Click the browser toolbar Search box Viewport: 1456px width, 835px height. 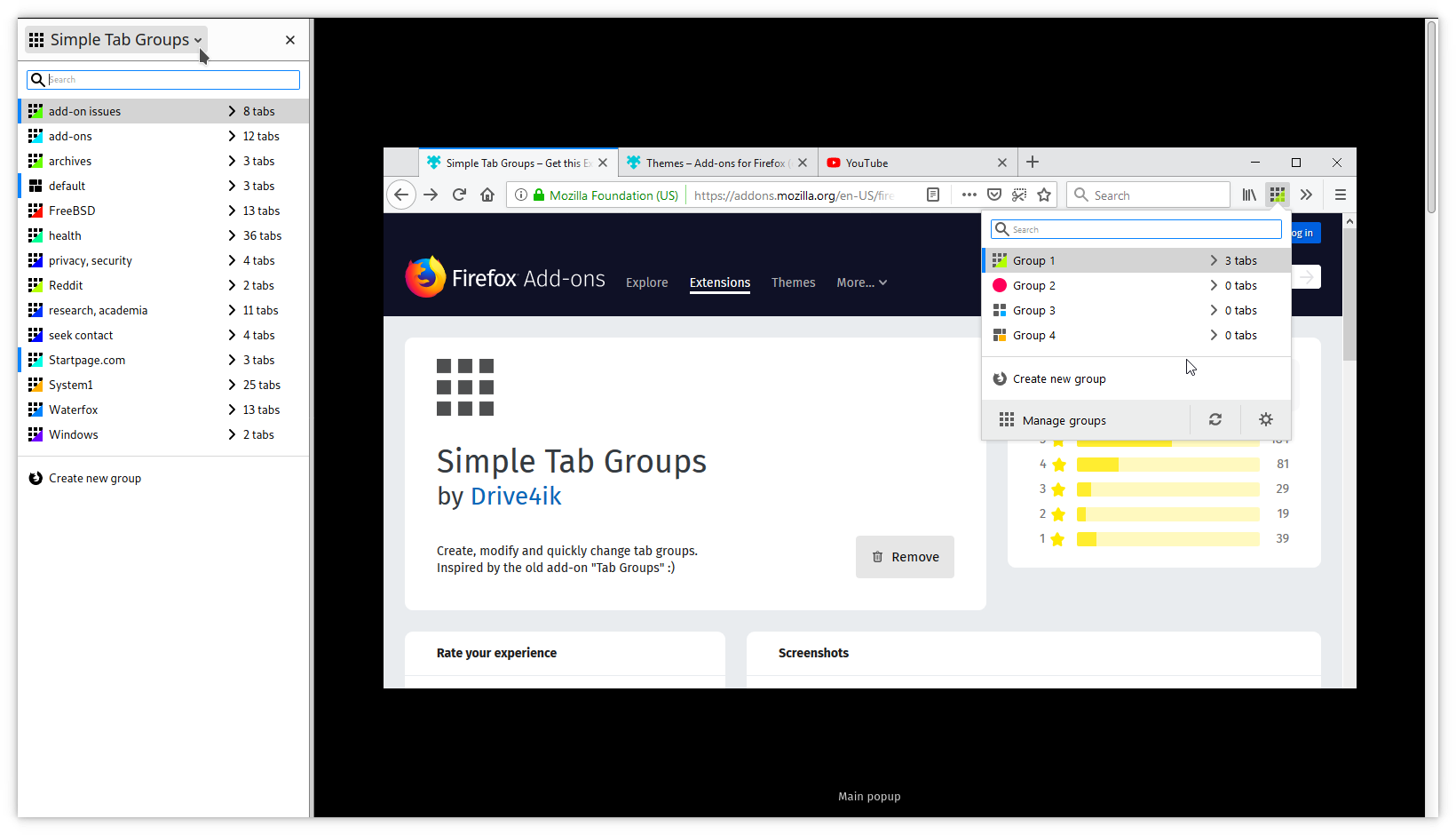coord(1148,195)
